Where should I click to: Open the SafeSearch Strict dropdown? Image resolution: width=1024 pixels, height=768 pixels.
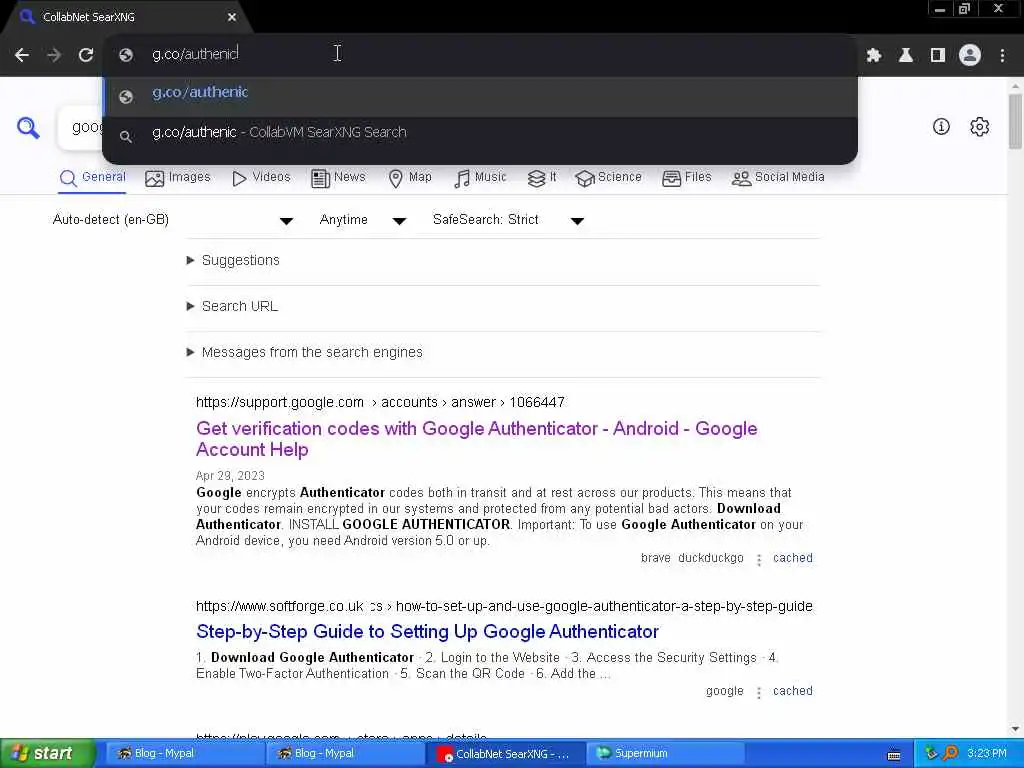click(x=508, y=220)
